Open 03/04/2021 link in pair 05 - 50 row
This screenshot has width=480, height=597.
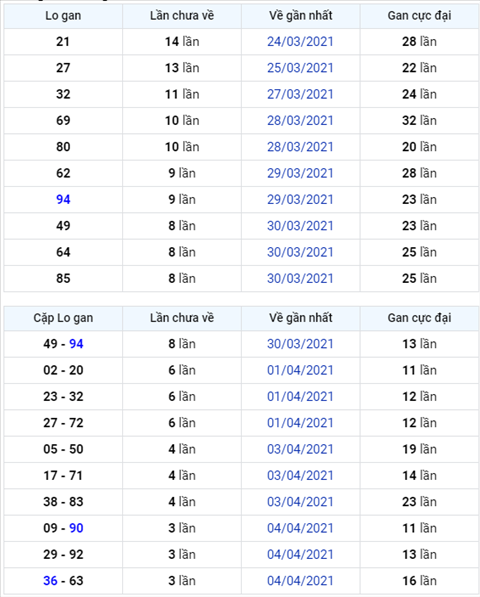(x=300, y=449)
